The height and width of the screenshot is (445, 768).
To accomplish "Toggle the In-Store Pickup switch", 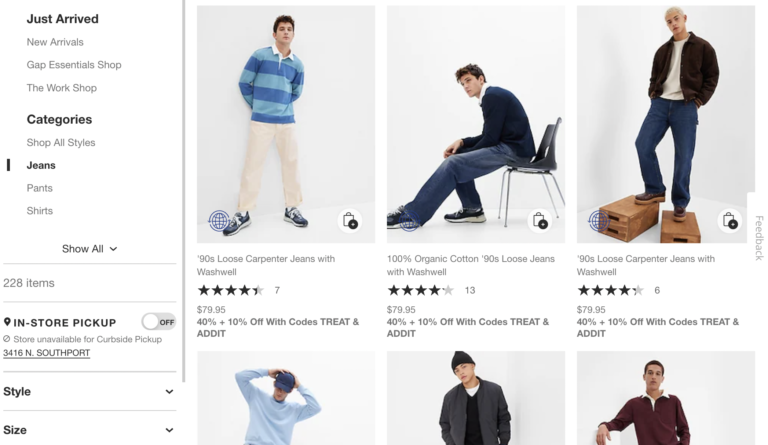I will pos(158,322).
